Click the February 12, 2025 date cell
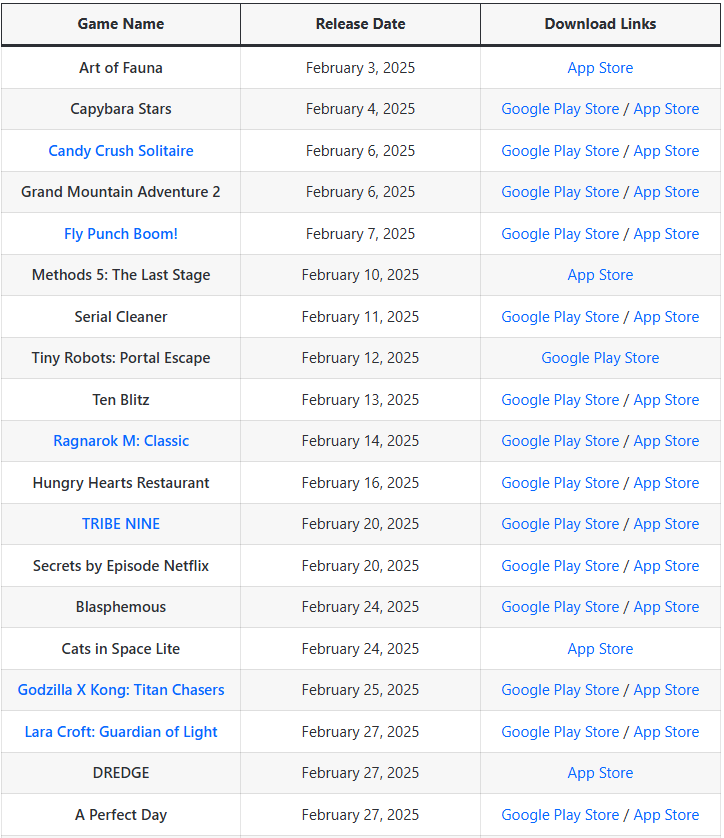This screenshot has height=838, width=724. click(360, 358)
